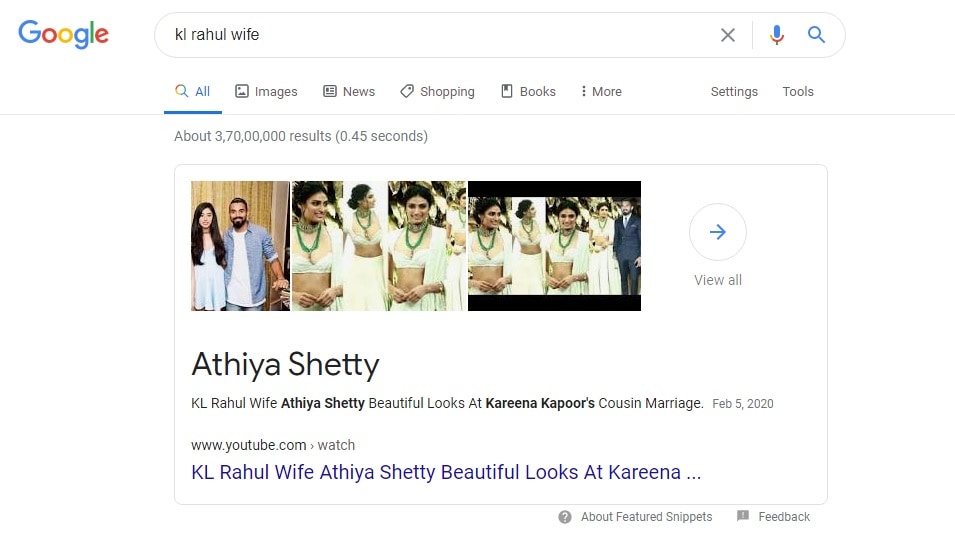Viewport: 955px width, 534px height.
Task: Click the View all arrow button
Action: pyautogui.click(x=717, y=232)
